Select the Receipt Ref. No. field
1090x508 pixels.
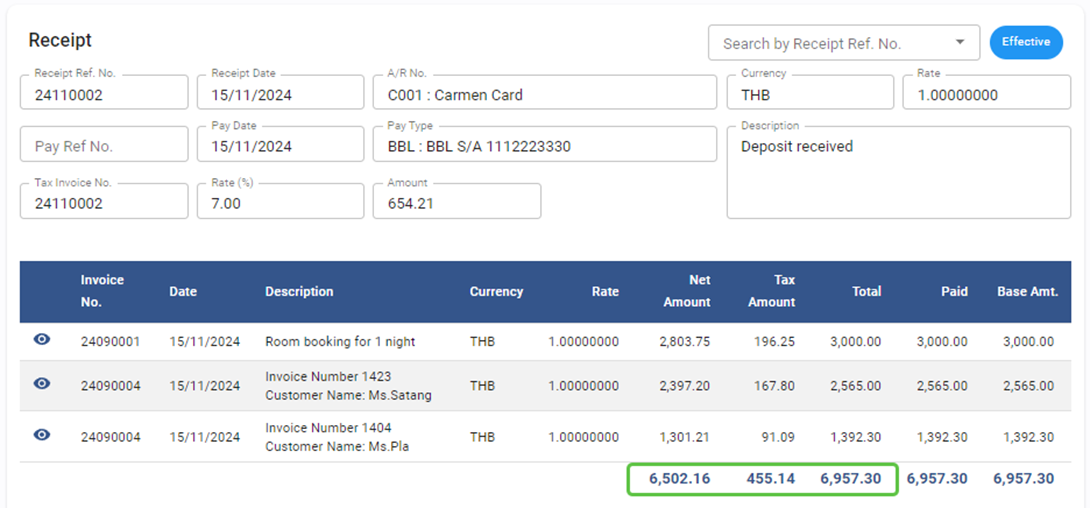pyautogui.click(x=104, y=95)
